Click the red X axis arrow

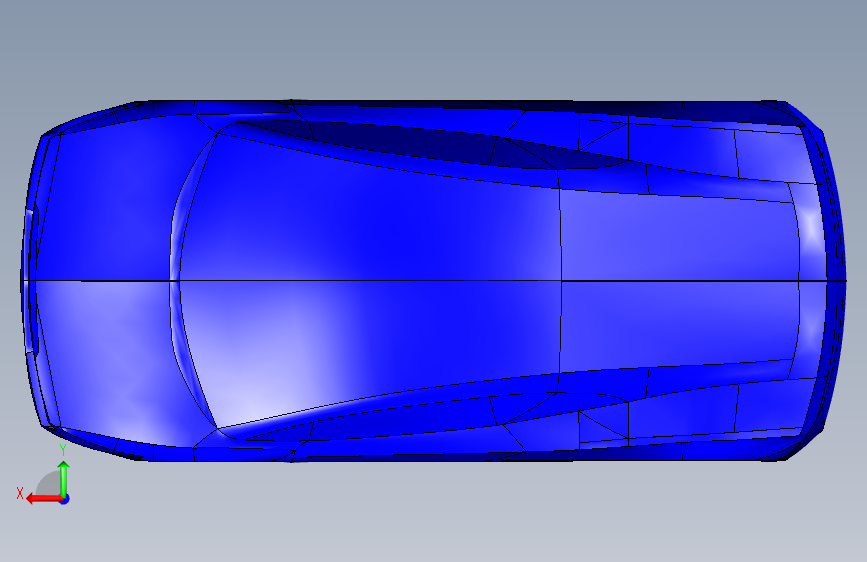44,499
